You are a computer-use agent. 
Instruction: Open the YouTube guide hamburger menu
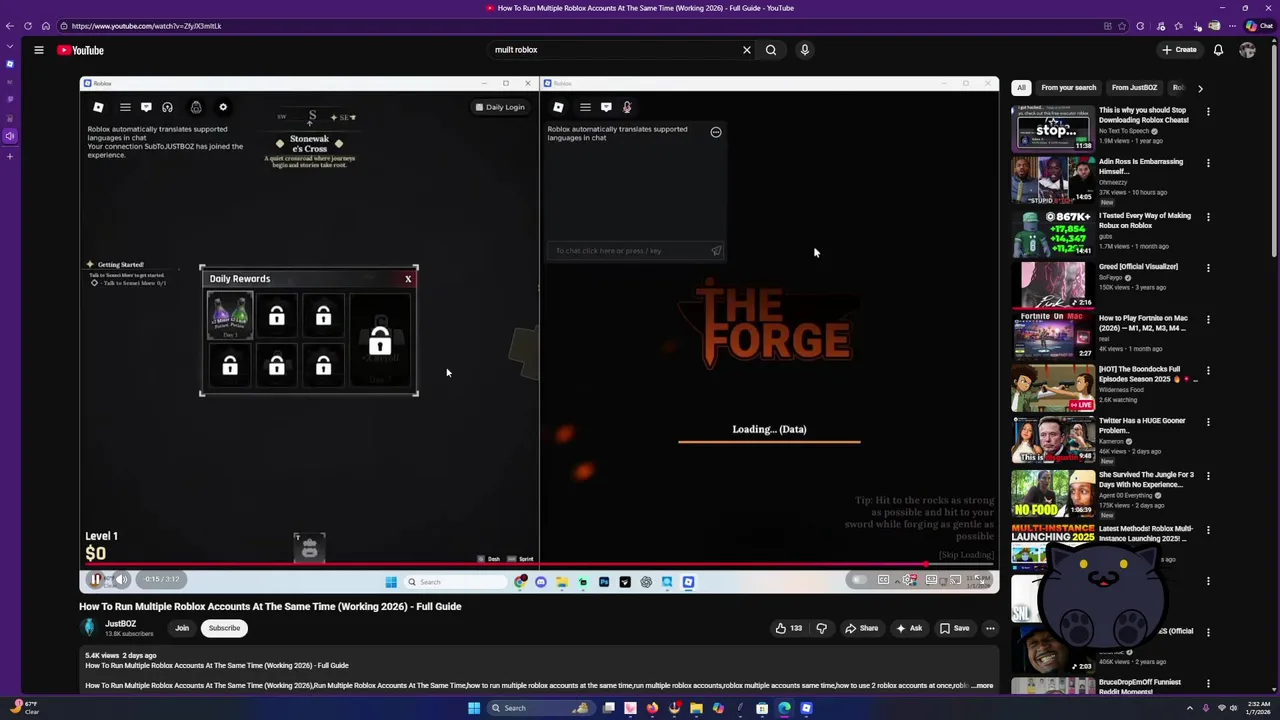(x=38, y=50)
